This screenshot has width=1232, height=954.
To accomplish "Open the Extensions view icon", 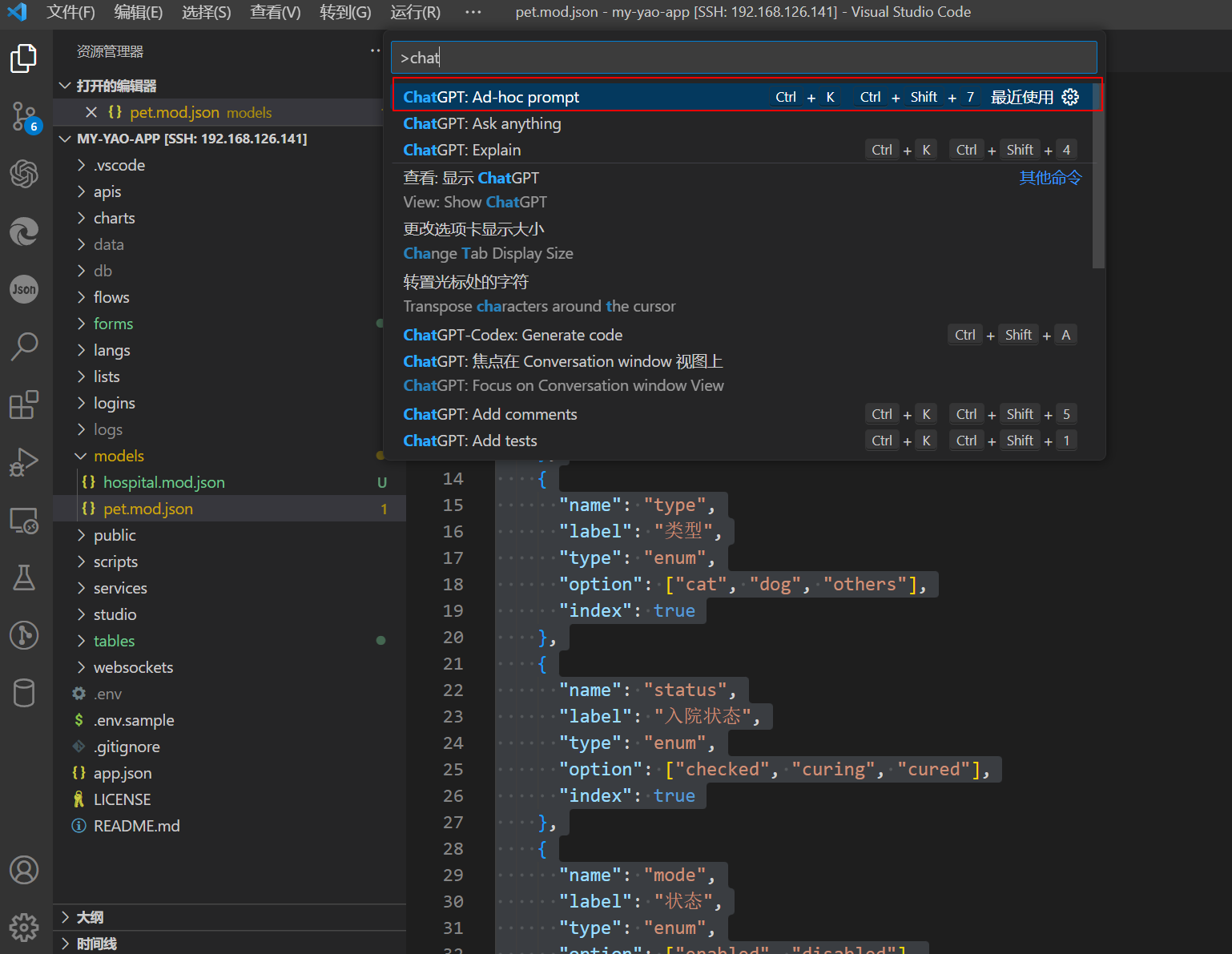I will click(24, 405).
